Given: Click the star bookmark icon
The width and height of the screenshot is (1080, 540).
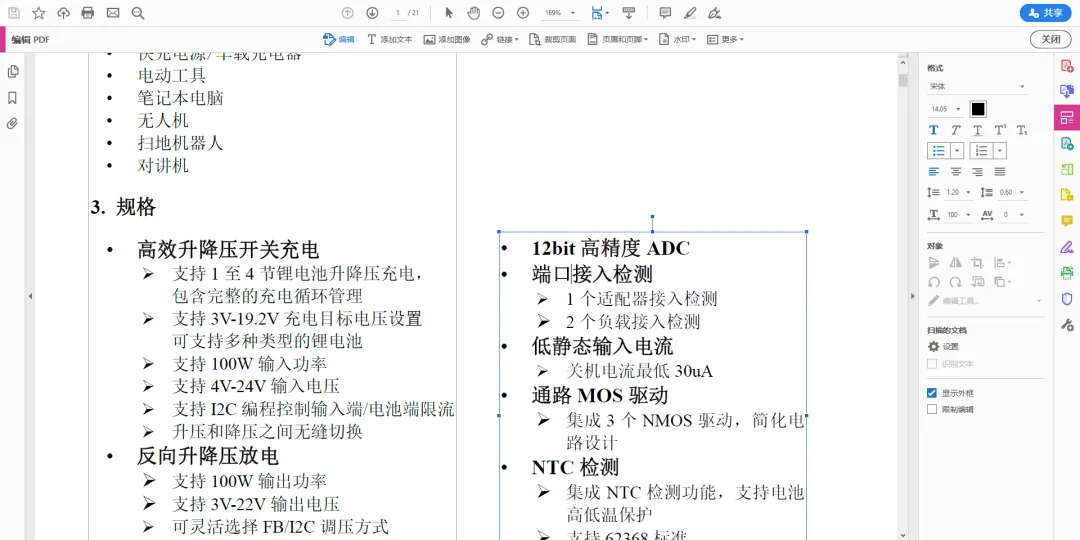Looking at the screenshot, I should tap(39, 12).
